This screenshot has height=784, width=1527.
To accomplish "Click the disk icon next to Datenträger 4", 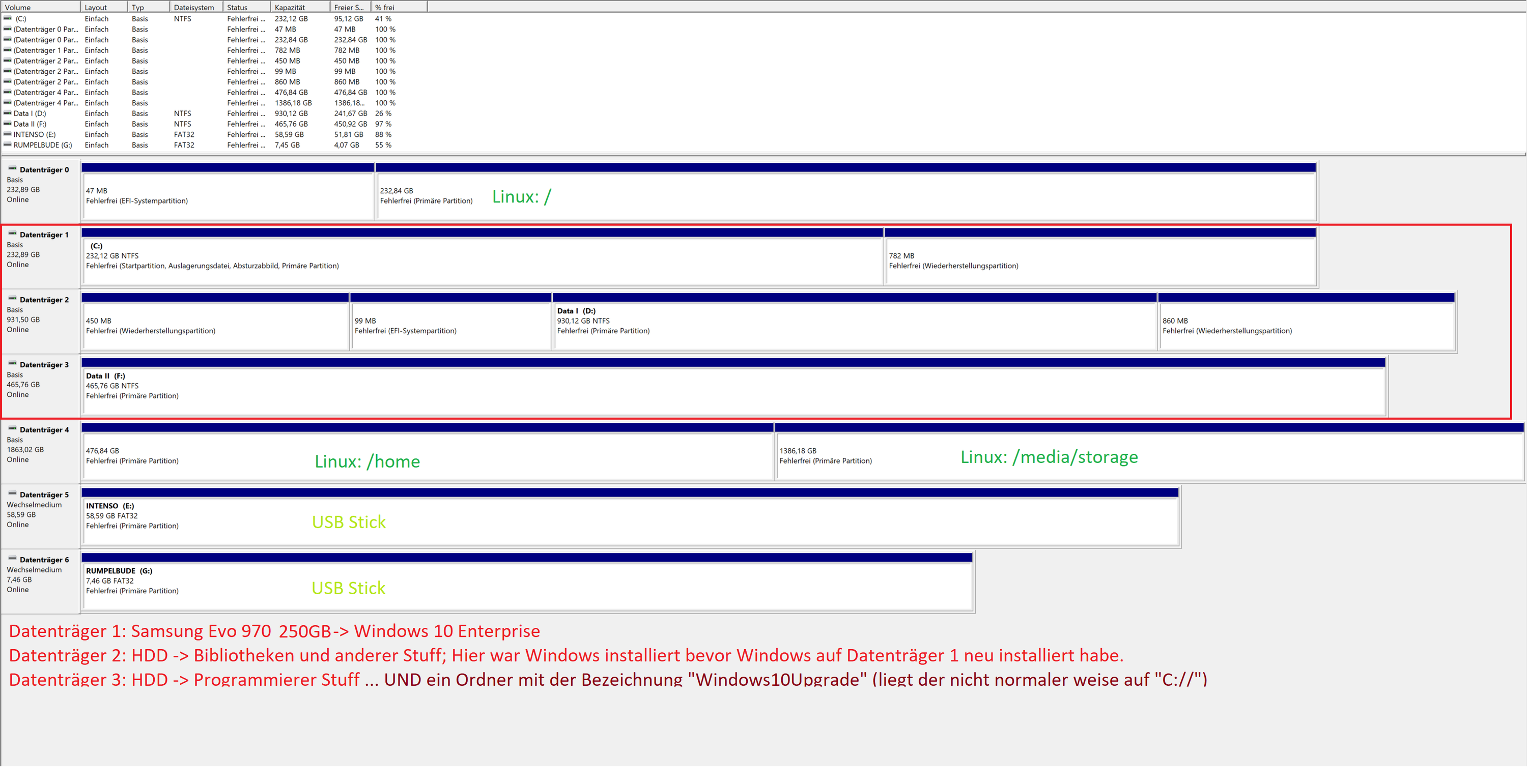I will point(12,429).
